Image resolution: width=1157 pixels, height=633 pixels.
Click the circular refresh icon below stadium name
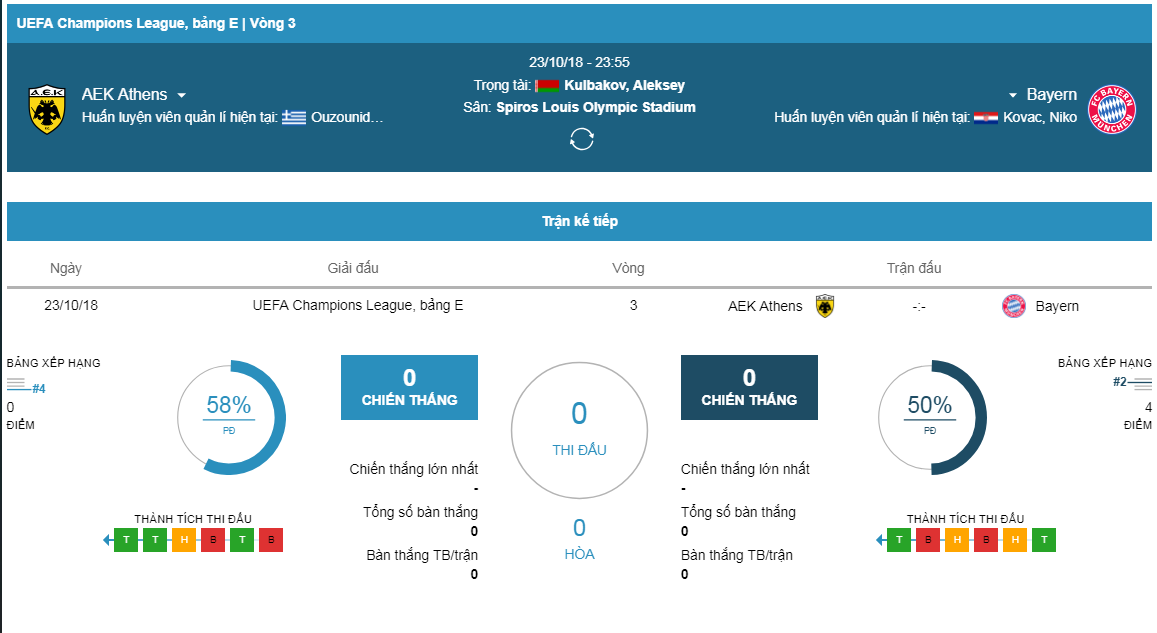(581, 139)
